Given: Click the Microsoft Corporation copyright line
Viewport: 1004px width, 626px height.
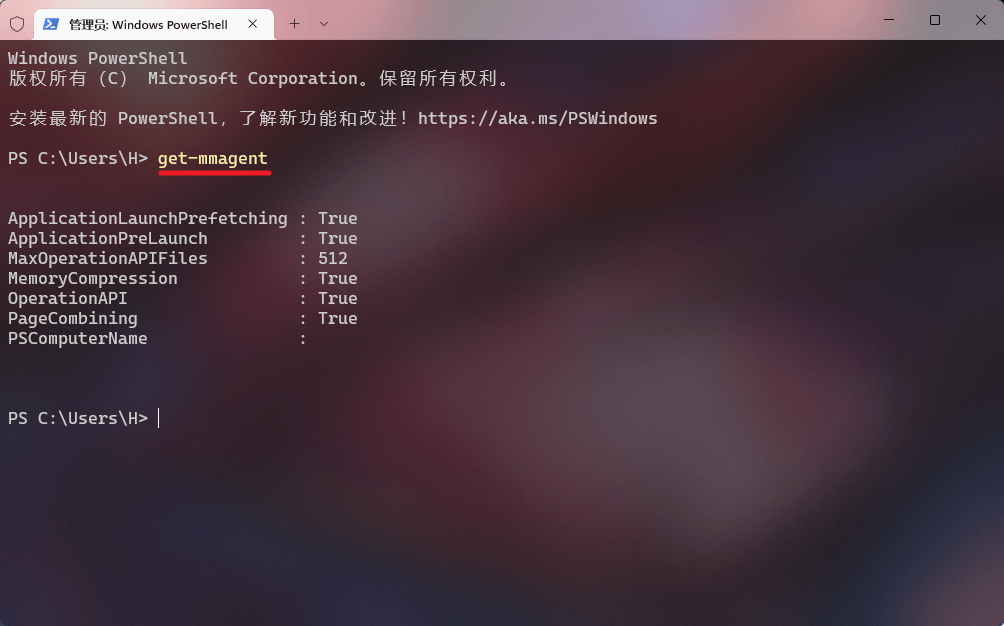Looking at the screenshot, I should click(x=259, y=78).
